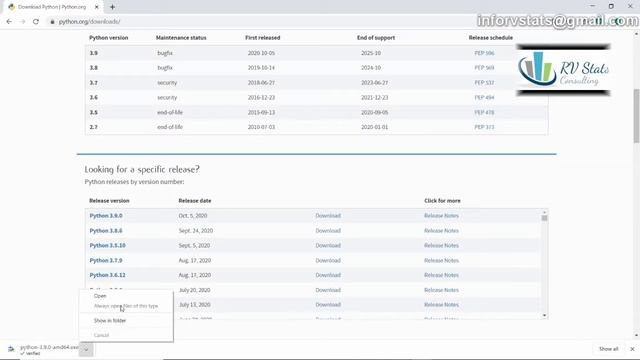Choose Show in folder menu entry
The height and width of the screenshot is (360, 640).
(x=110, y=320)
